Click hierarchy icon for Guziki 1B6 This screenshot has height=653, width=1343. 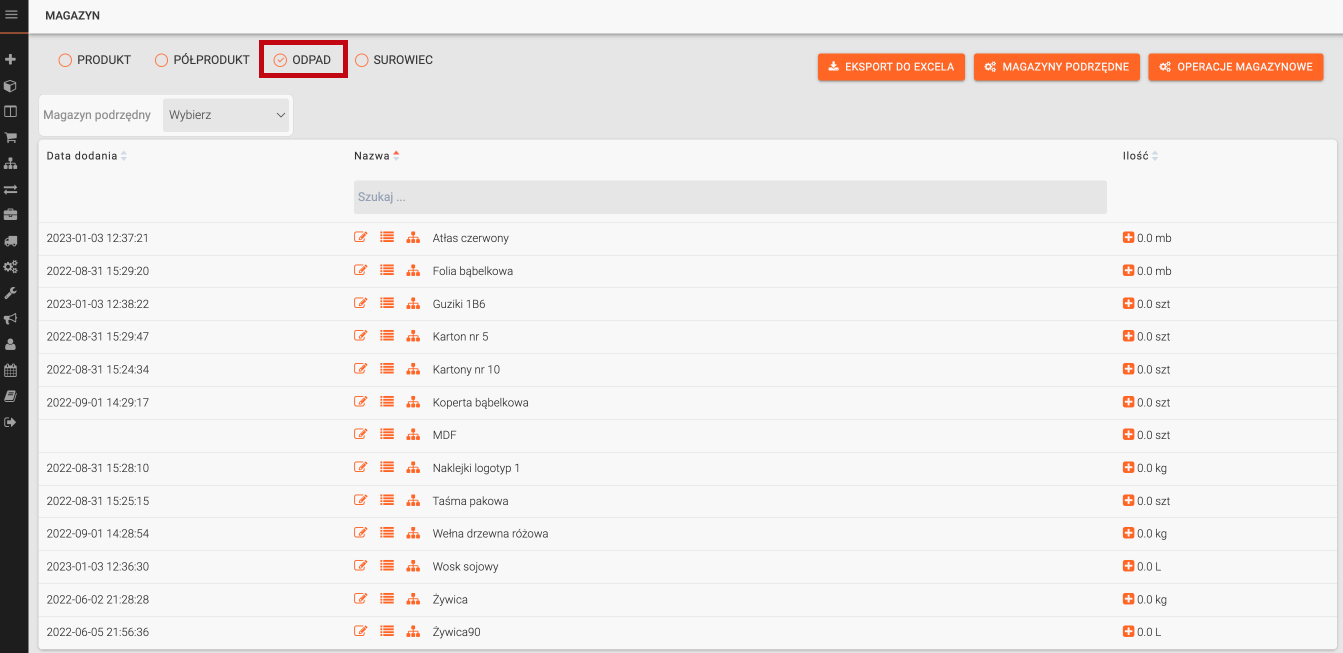[x=413, y=304]
